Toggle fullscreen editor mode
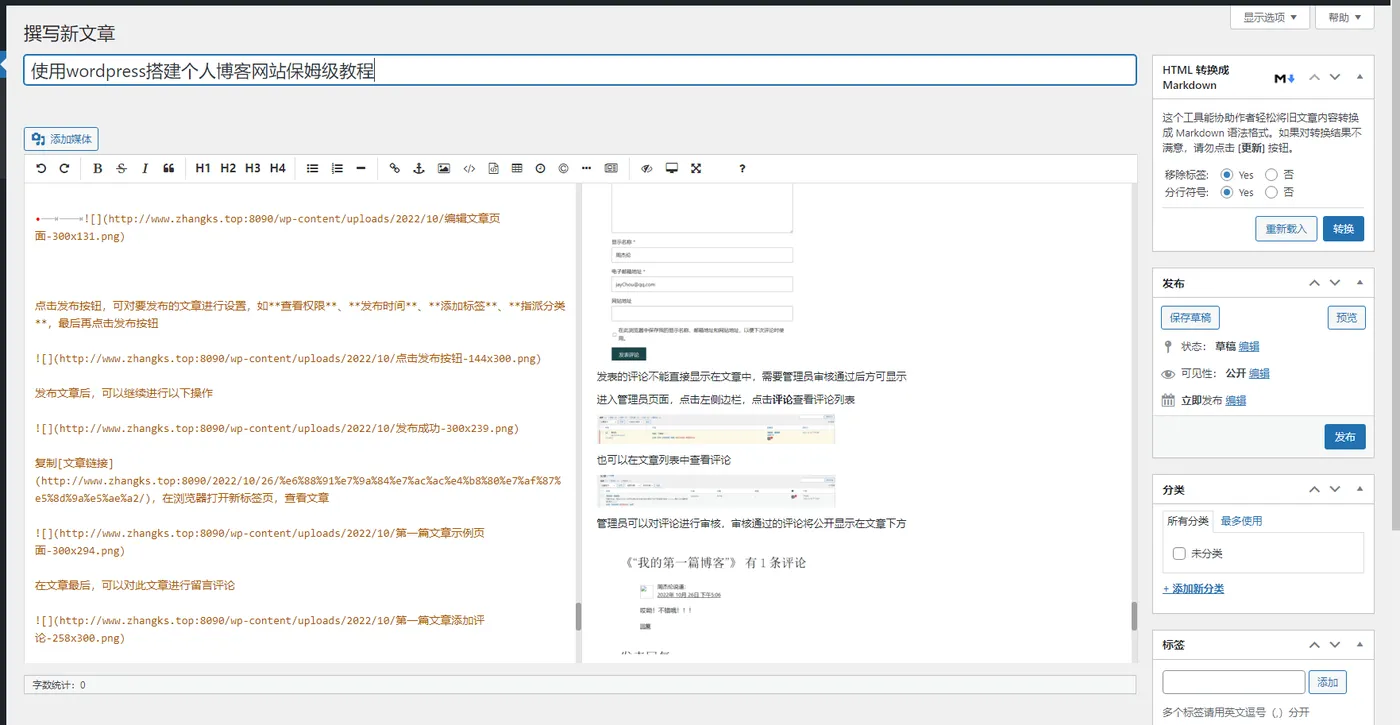Image resolution: width=1400 pixels, height=725 pixels. [696, 168]
